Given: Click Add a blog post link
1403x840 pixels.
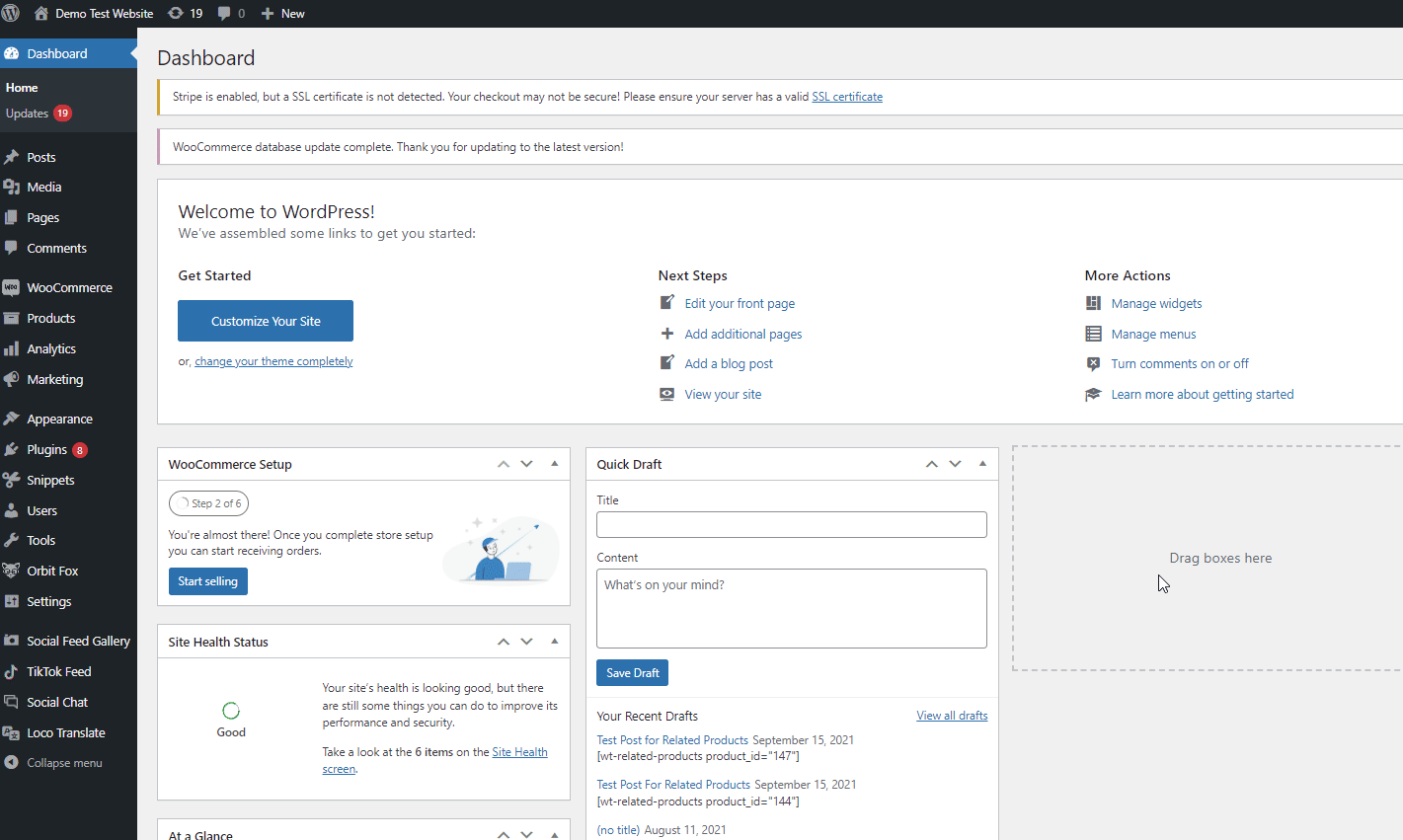Looking at the screenshot, I should (729, 363).
